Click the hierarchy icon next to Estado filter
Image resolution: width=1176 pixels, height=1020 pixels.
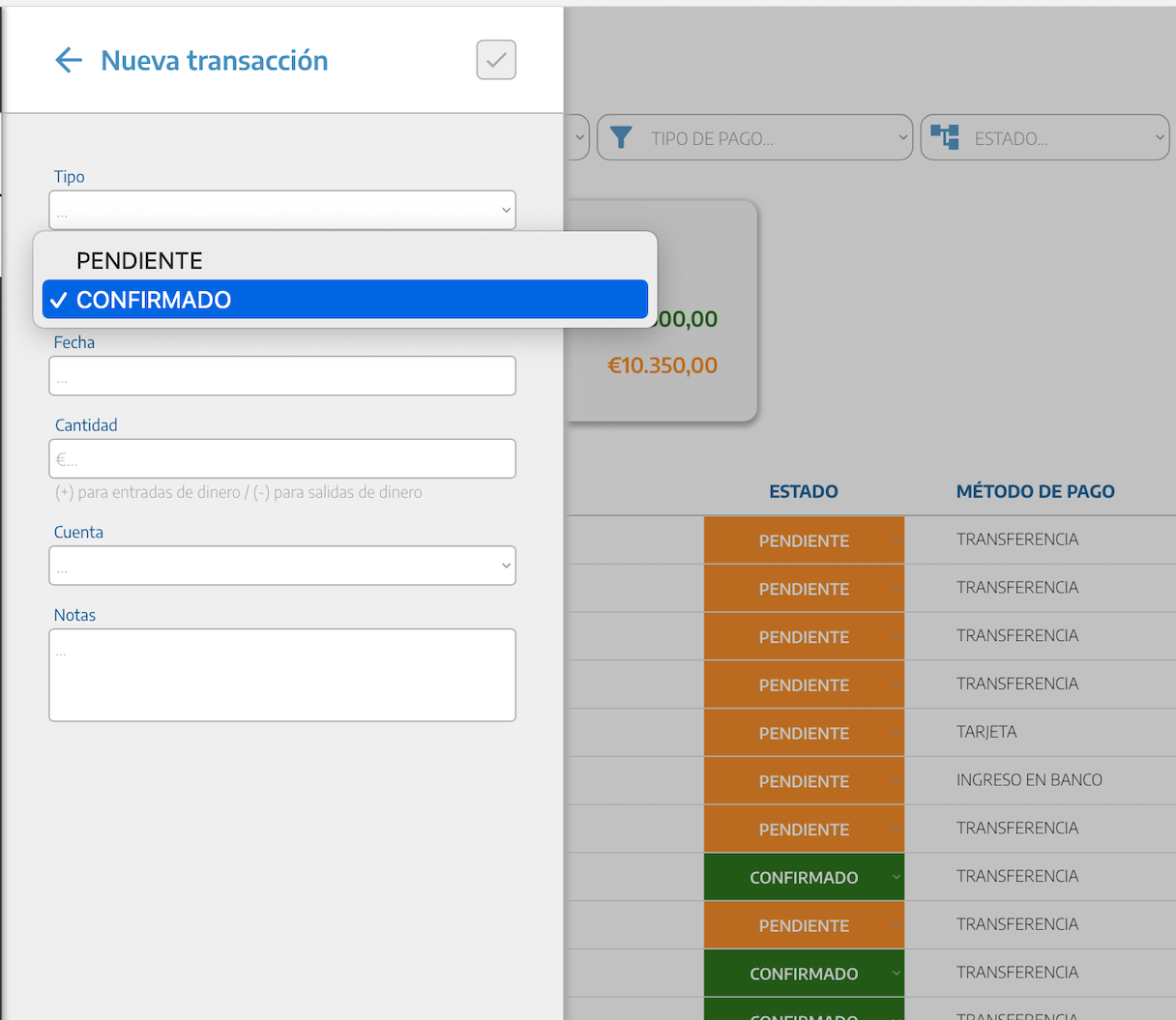(x=945, y=137)
